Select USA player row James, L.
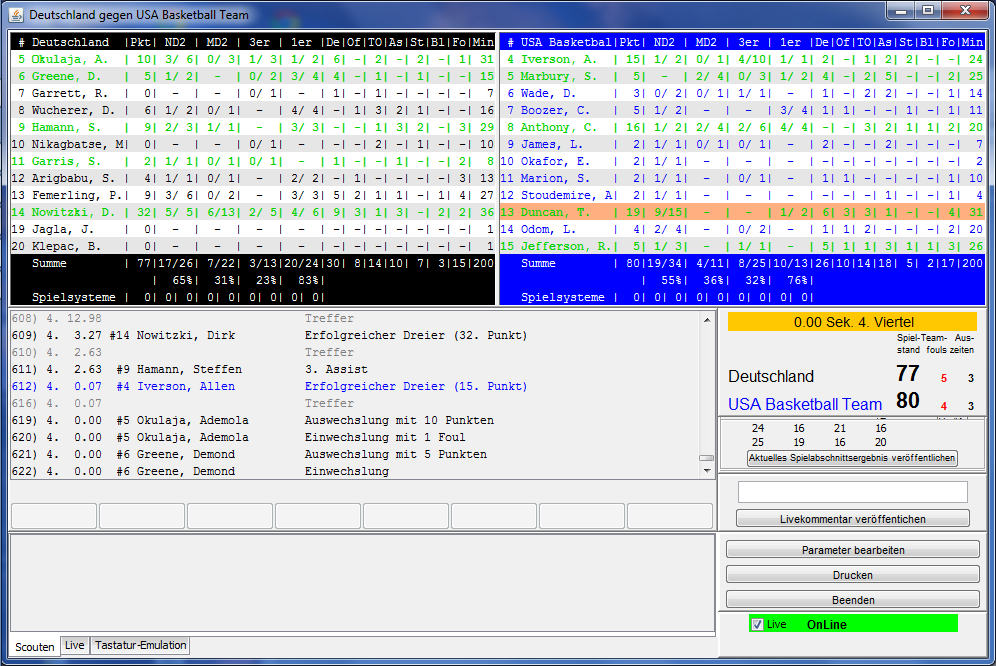996x666 pixels. [x=742, y=144]
